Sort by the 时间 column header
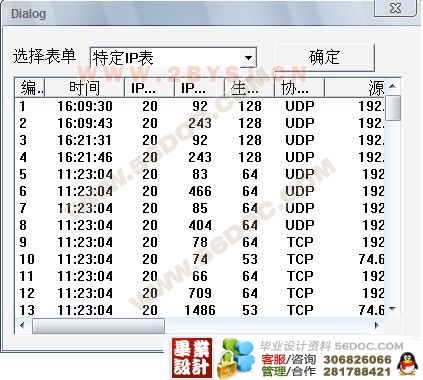The width and height of the screenshot is (423, 380). (x=84, y=88)
